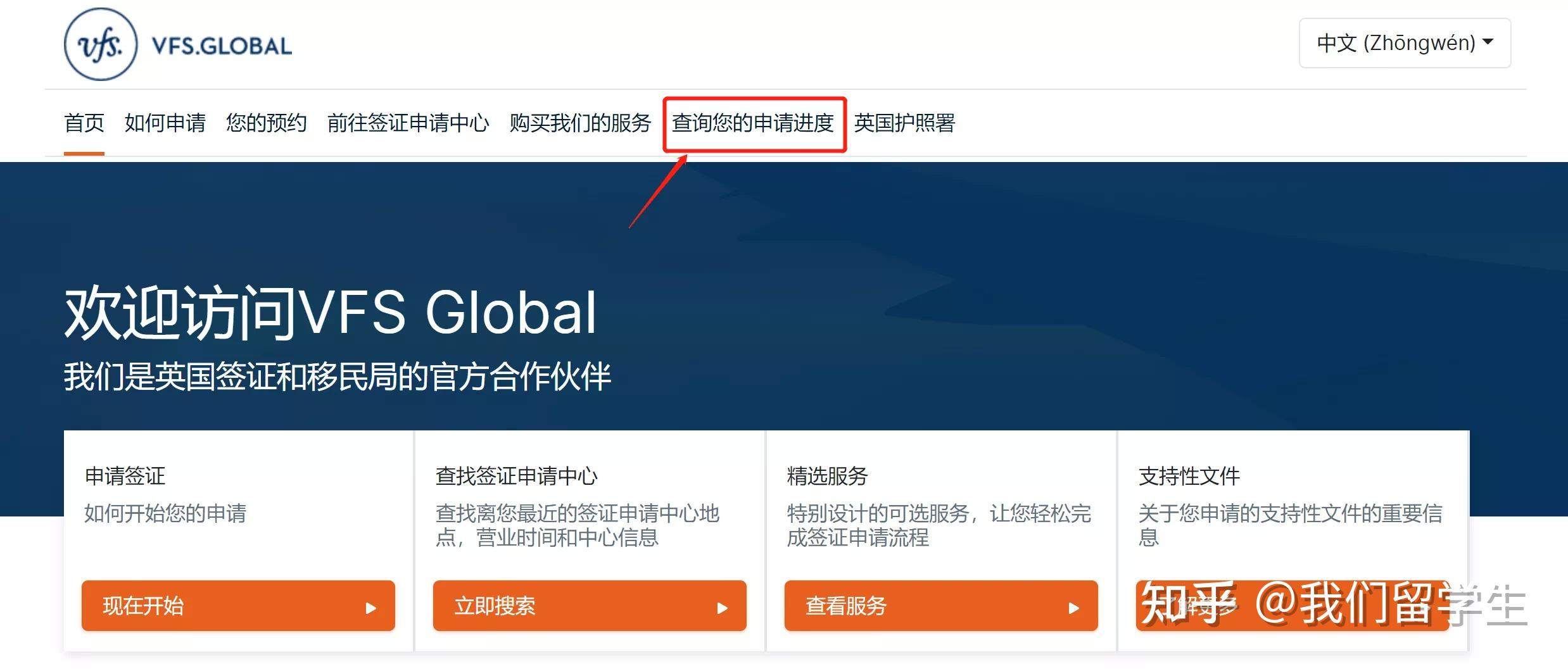The image size is (1568, 669).
Task: Open the 英国护照署 navigation item
Action: 905,123
